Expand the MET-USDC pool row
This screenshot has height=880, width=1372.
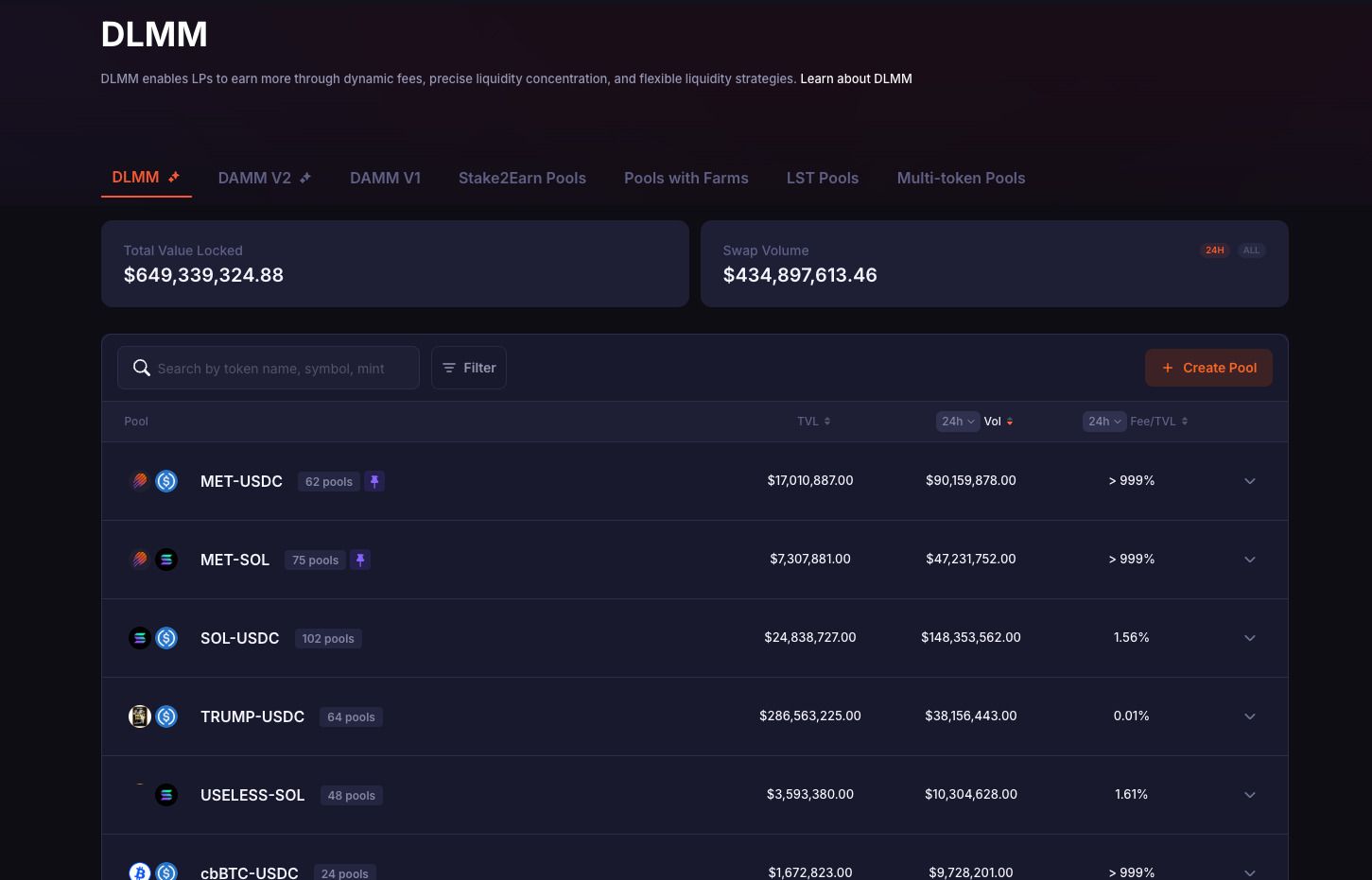click(1249, 481)
